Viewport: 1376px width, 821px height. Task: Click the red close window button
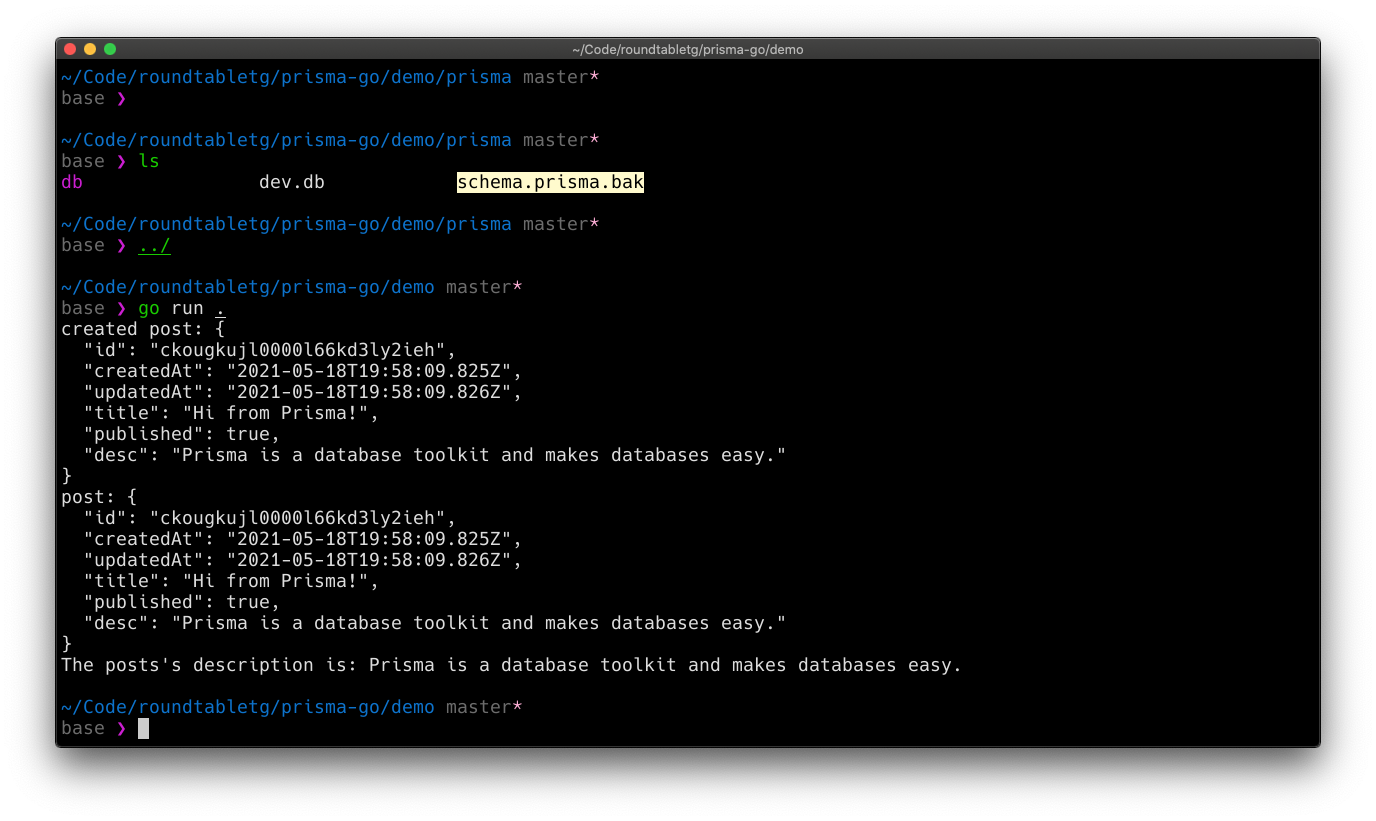coord(70,49)
